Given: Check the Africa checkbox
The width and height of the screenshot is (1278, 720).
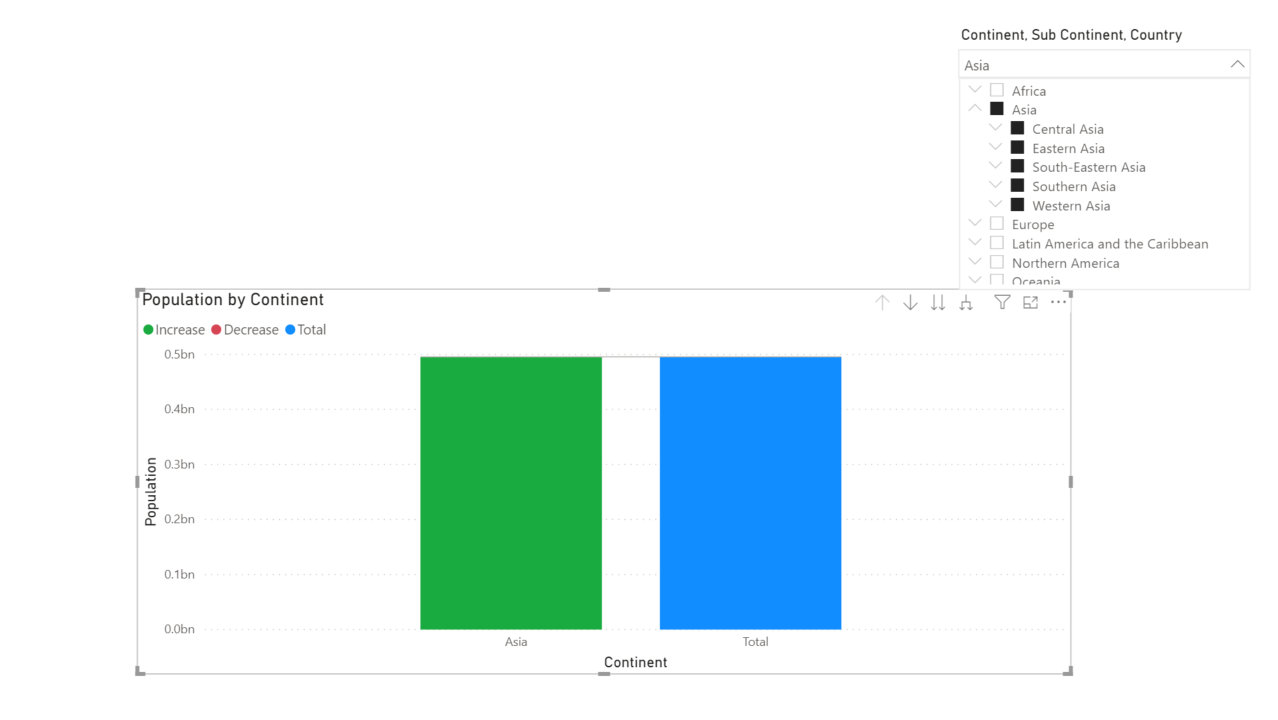Looking at the screenshot, I should coord(997,90).
